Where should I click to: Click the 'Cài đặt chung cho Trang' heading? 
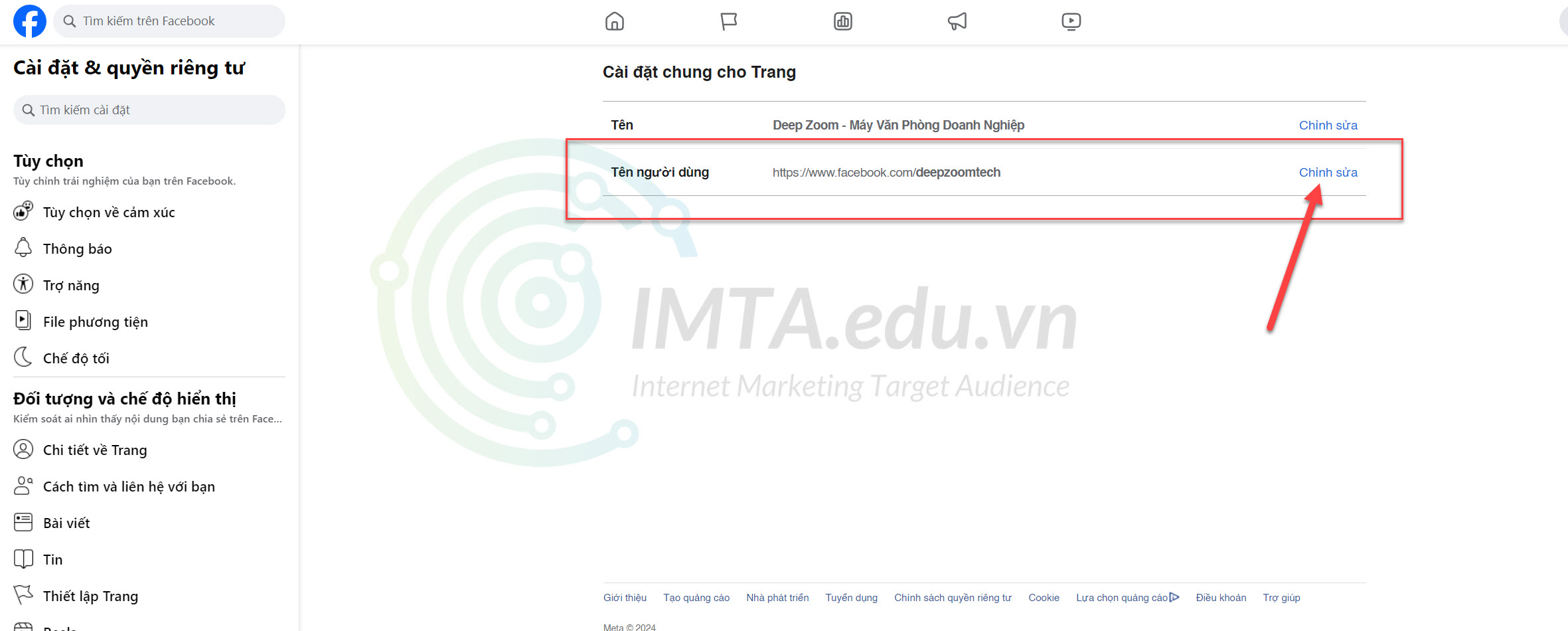(x=699, y=72)
